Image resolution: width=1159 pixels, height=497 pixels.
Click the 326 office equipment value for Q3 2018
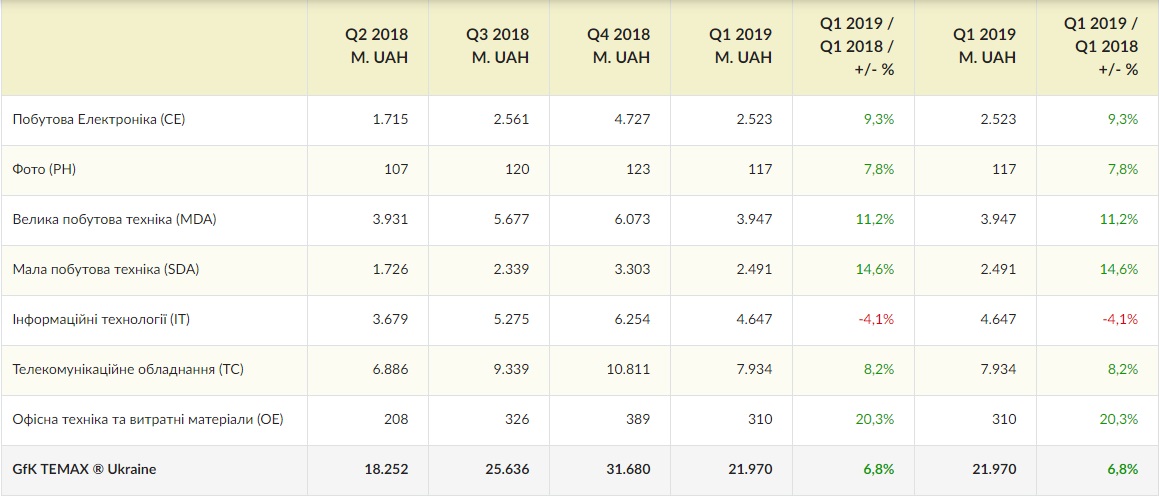coord(517,419)
